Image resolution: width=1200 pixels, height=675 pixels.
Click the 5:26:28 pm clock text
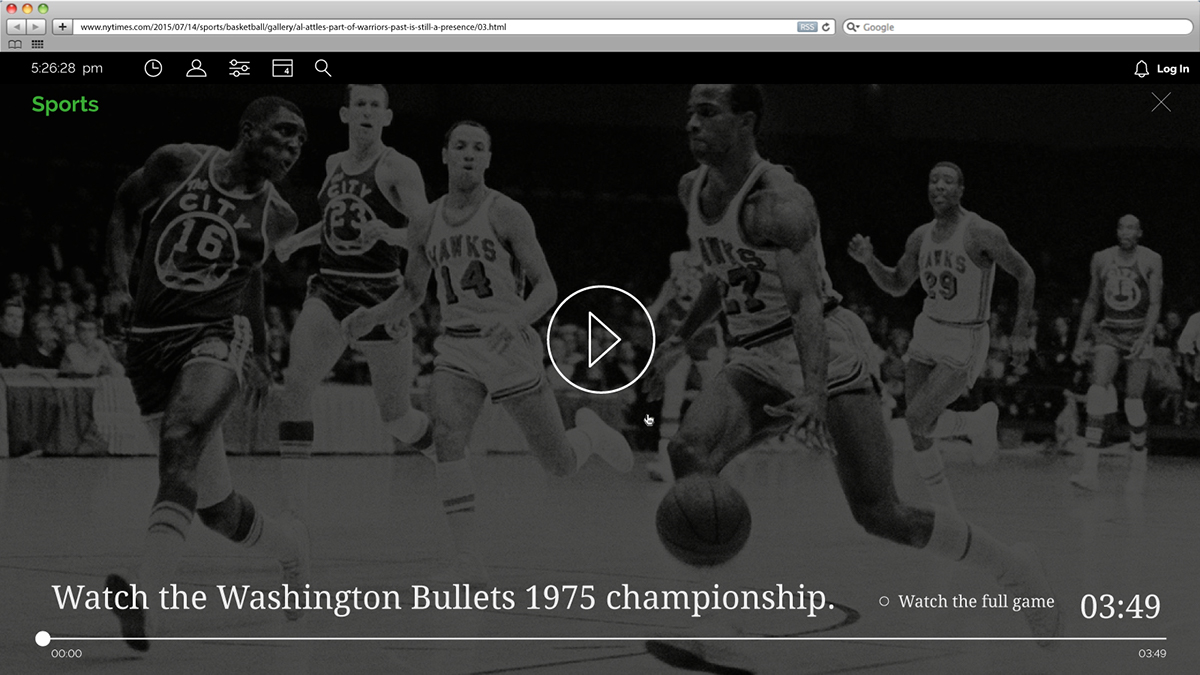pyautogui.click(x=67, y=68)
